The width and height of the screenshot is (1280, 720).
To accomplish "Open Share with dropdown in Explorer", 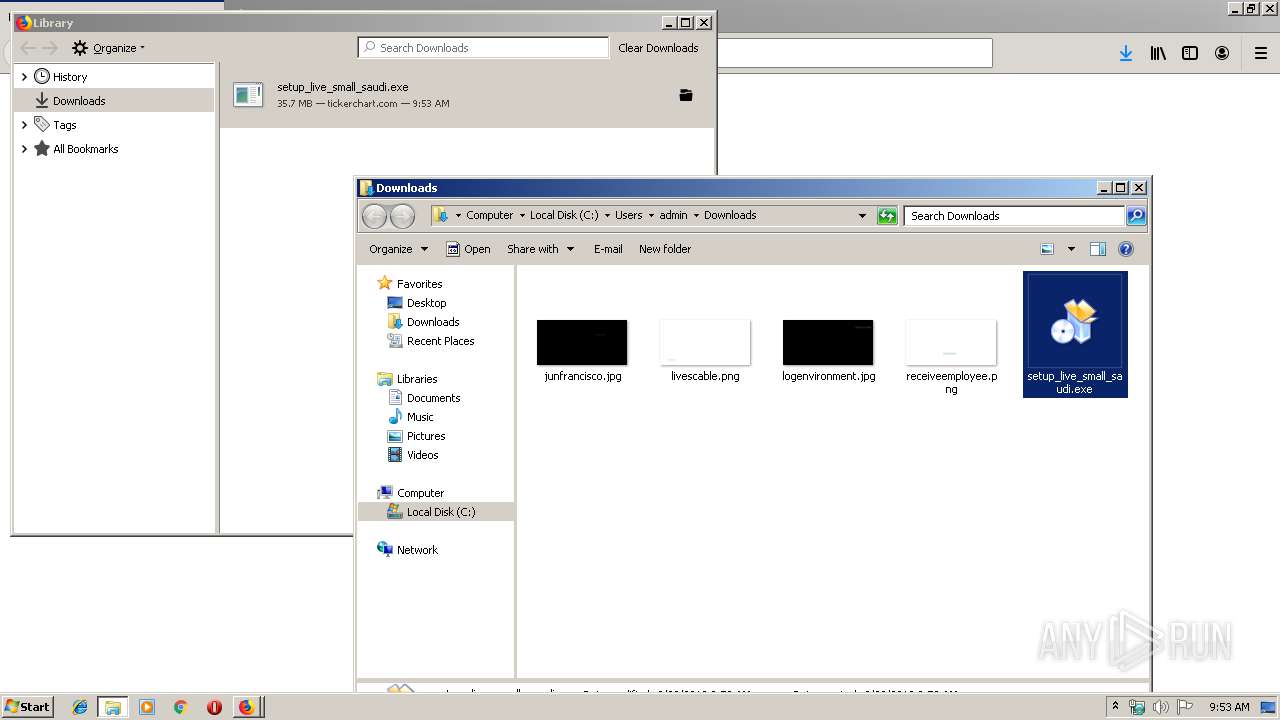I will [540, 249].
